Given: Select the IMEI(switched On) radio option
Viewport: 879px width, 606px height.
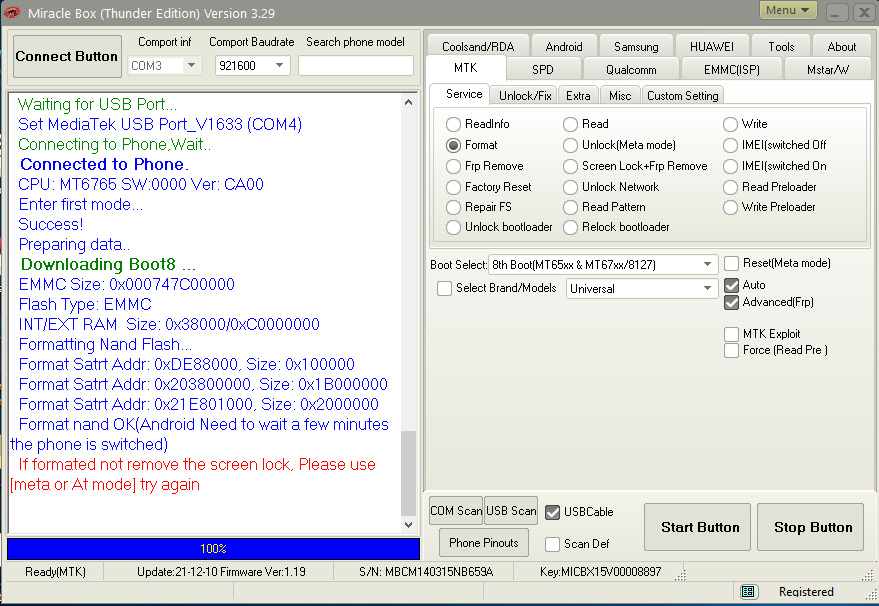Looking at the screenshot, I should 730,166.
